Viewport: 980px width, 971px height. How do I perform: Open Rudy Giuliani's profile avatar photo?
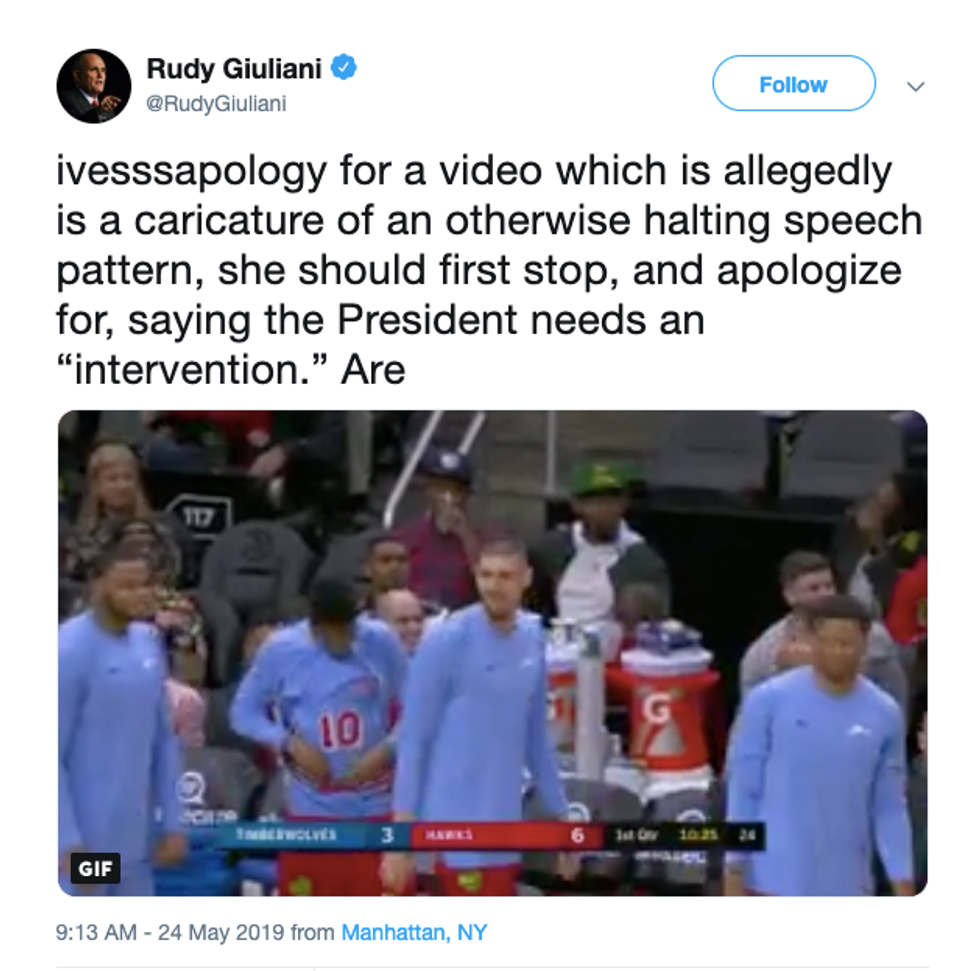94,86
